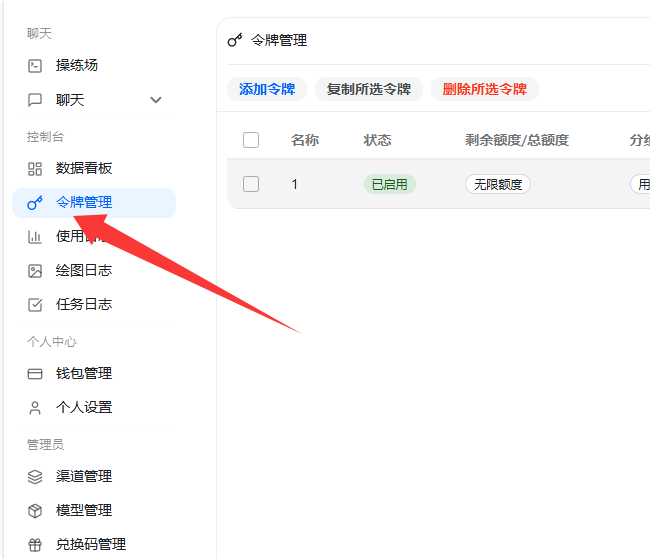
Task: Open the 钱包管理 menu item
Action: point(94,374)
